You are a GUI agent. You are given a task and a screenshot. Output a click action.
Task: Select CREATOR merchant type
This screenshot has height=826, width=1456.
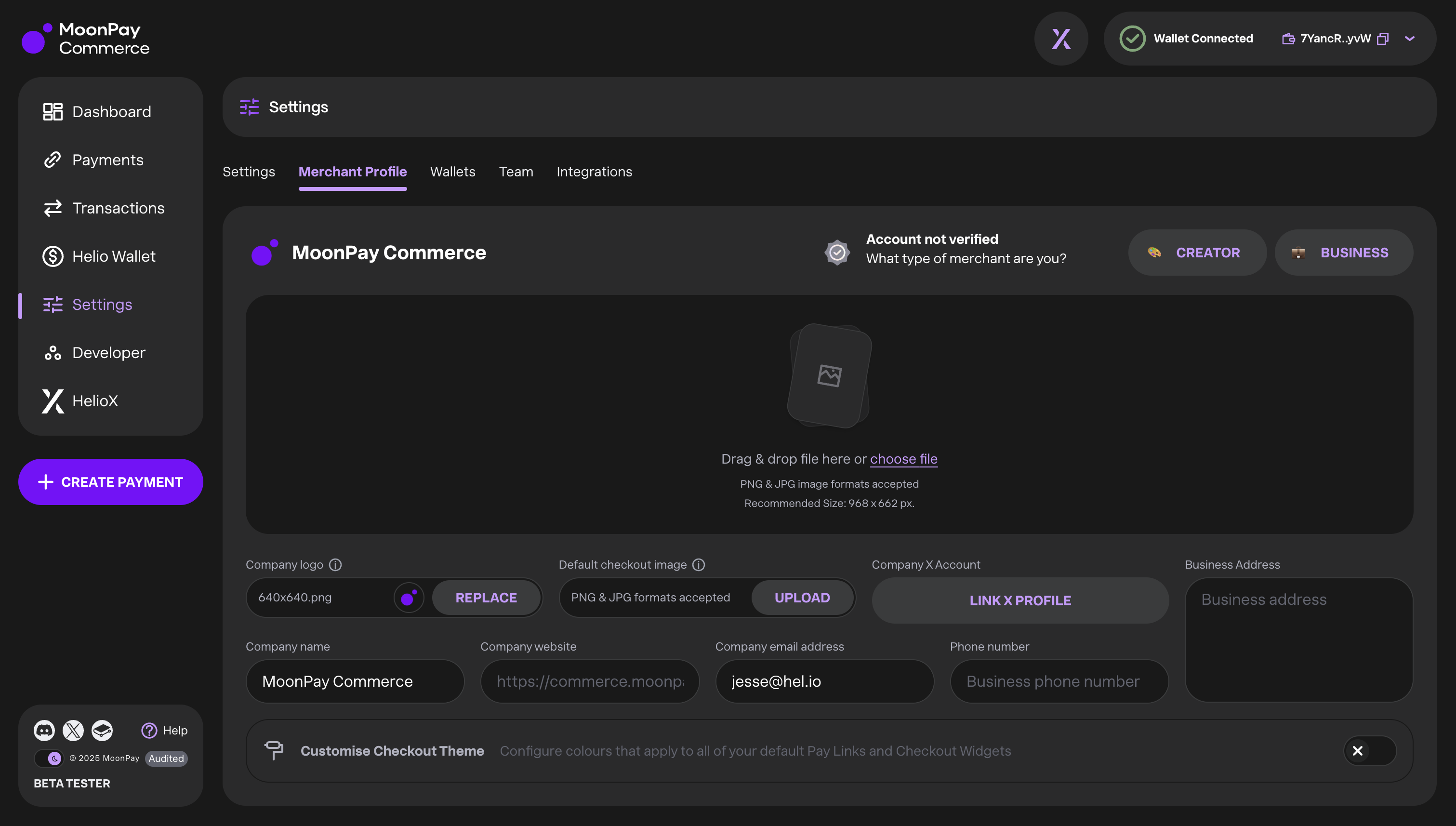(1197, 253)
